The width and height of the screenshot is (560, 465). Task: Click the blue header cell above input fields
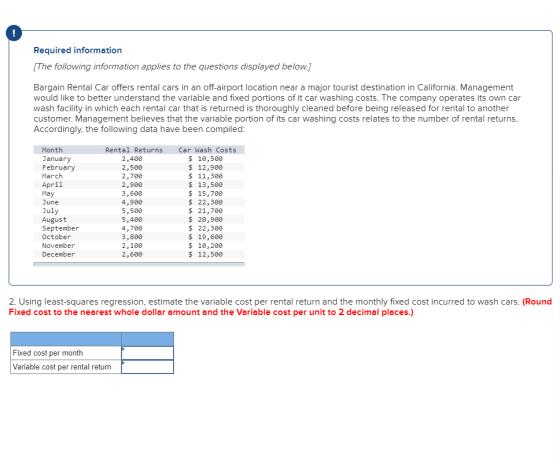tap(148, 339)
